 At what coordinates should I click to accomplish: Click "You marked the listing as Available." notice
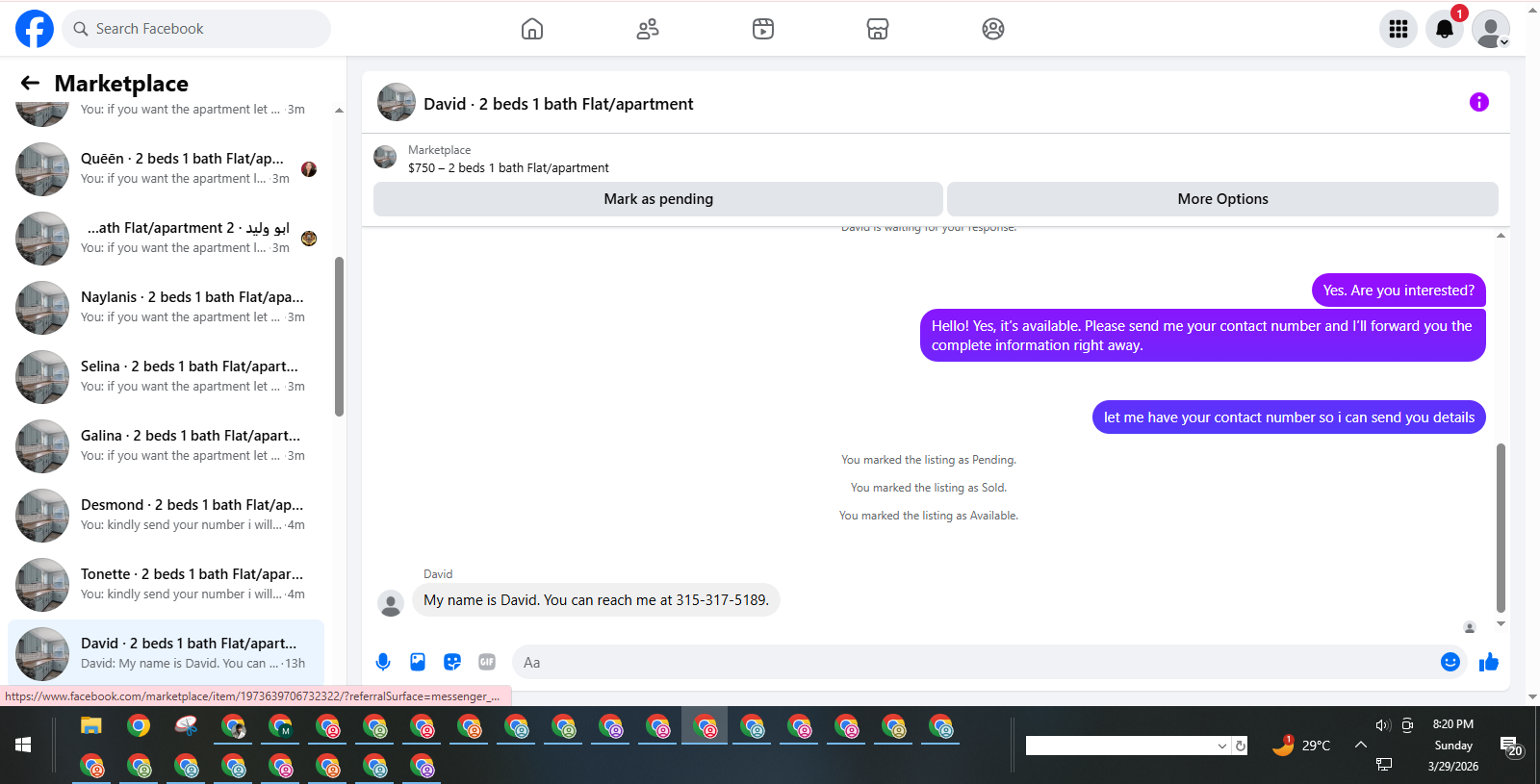pyautogui.click(x=929, y=516)
